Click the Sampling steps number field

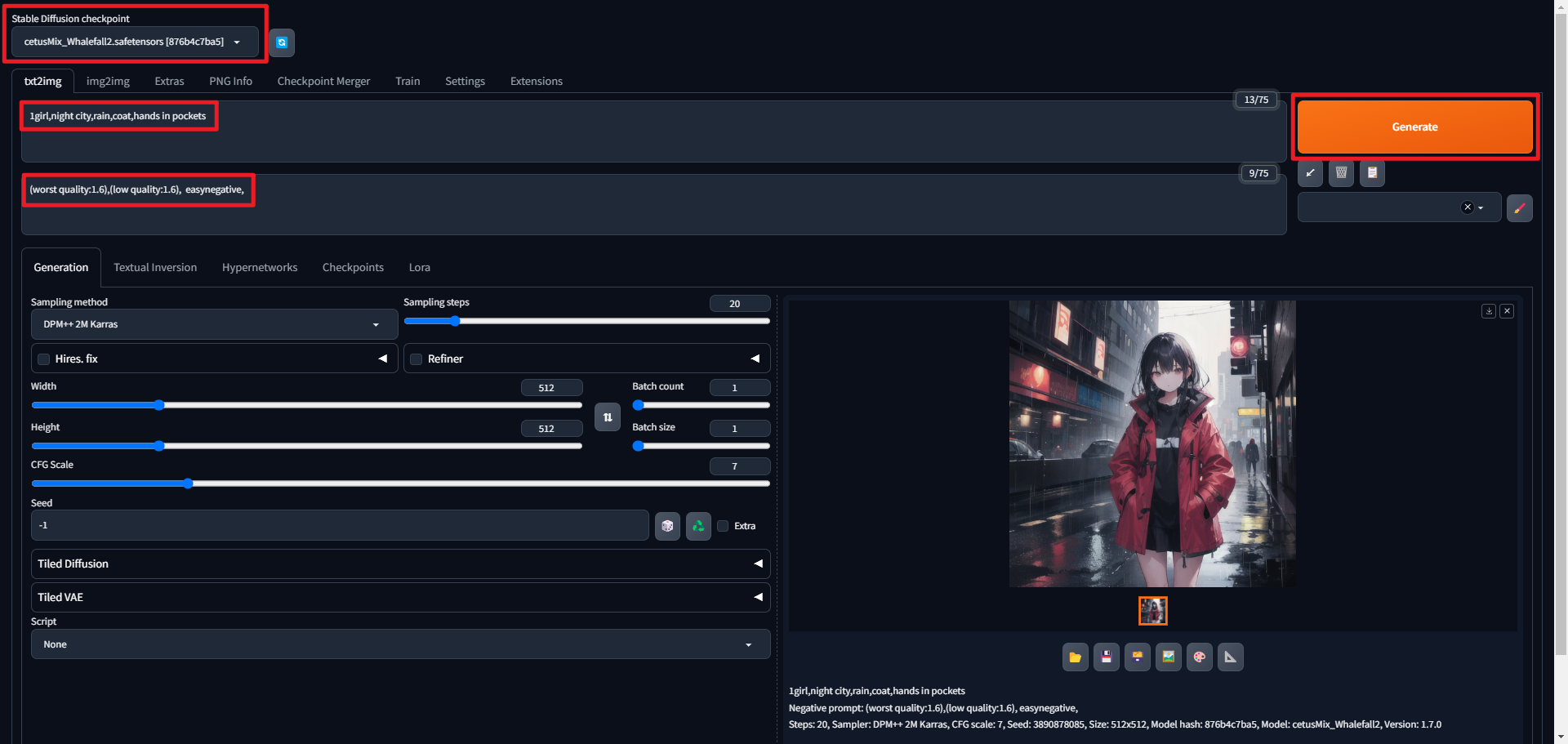point(739,304)
